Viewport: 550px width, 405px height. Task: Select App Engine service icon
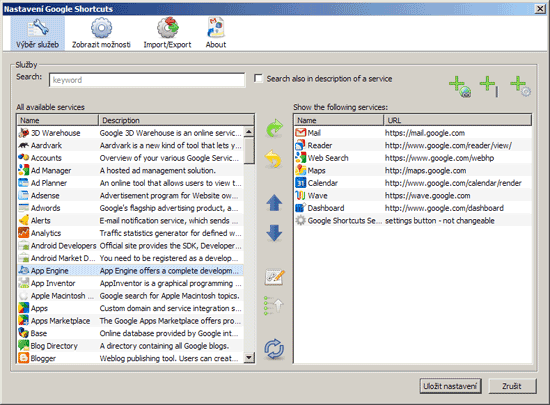coord(24,270)
